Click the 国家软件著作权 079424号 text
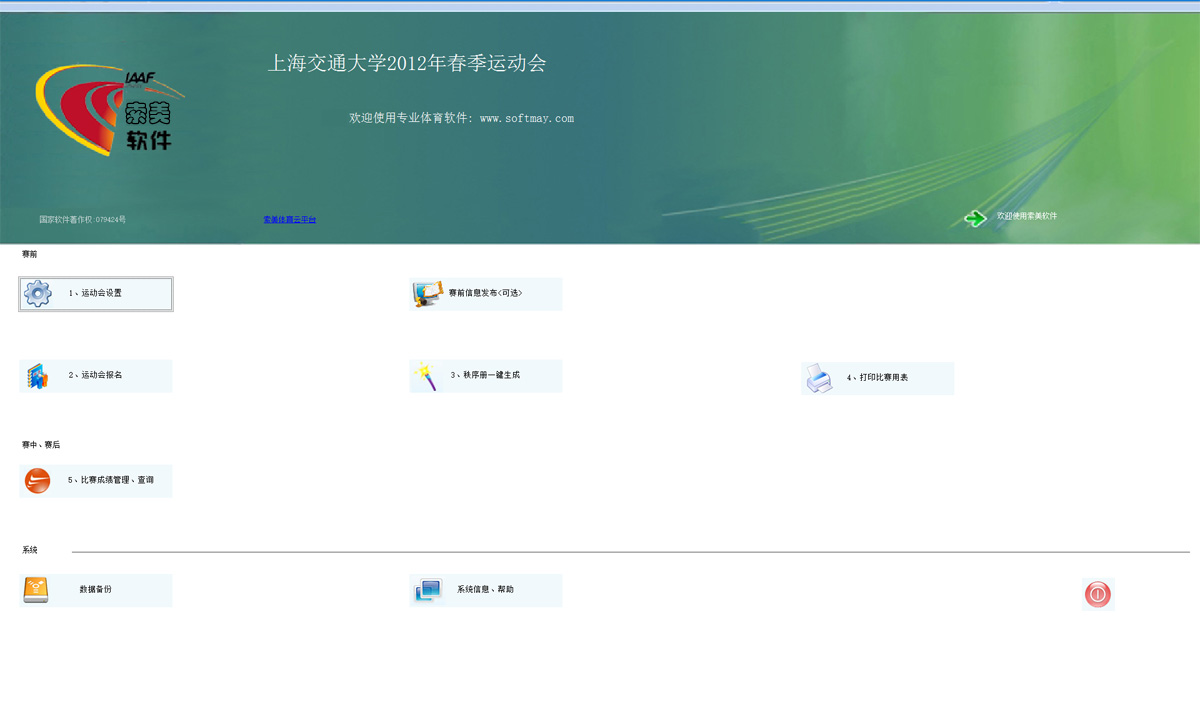This screenshot has height=711, width=1200. (x=83, y=219)
